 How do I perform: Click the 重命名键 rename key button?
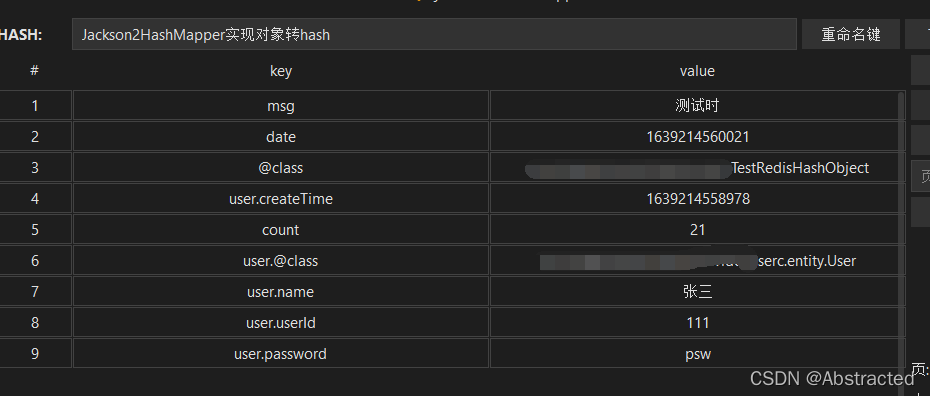point(851,34)
